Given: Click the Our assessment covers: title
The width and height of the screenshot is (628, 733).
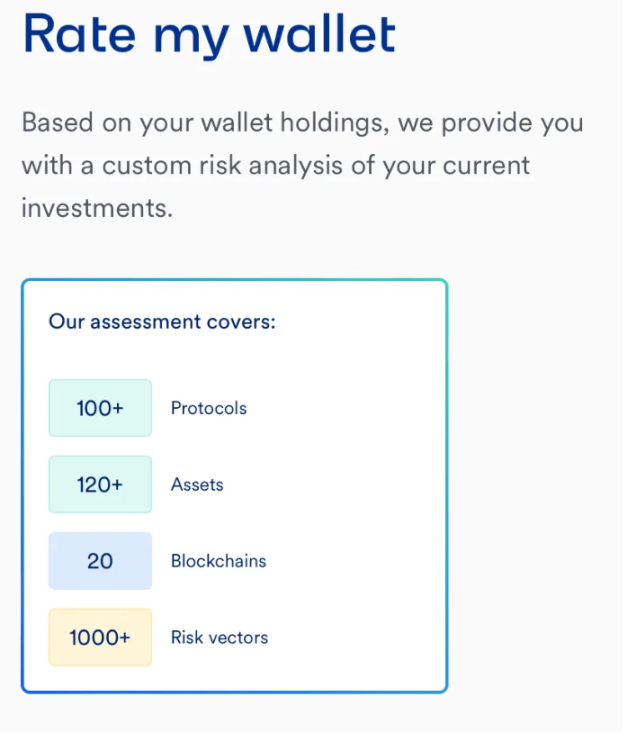Looking at the screenshot, I should coord(162,322).
